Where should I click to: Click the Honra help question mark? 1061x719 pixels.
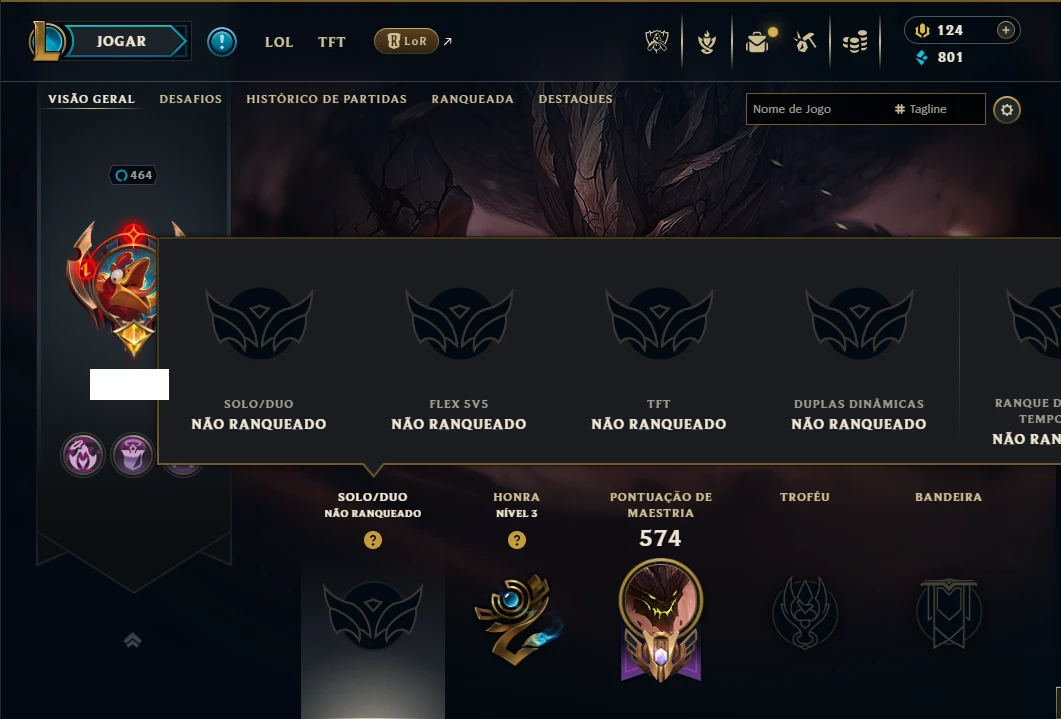click(517, 540)
